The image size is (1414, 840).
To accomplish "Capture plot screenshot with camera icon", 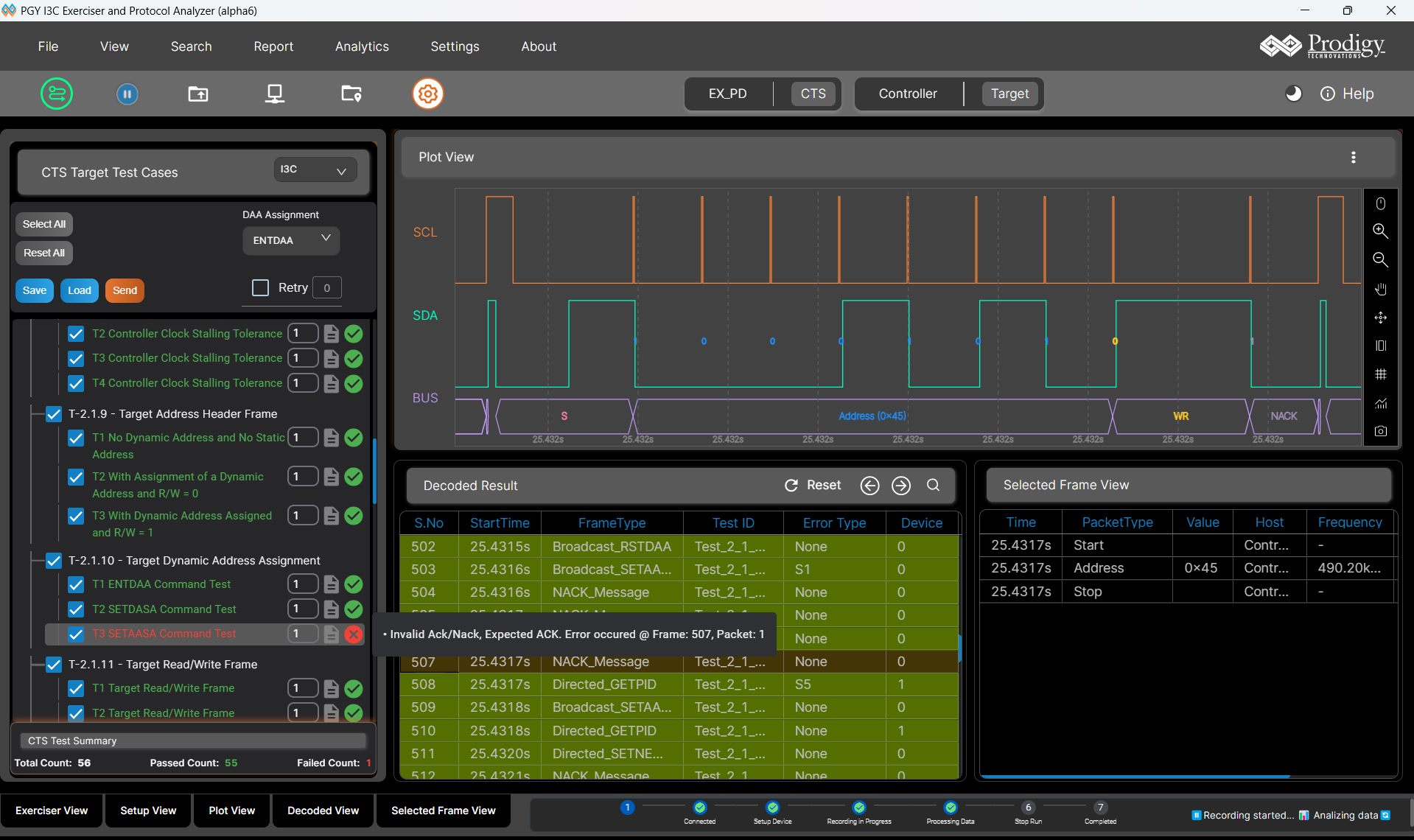I will [x=1380, y=431].
